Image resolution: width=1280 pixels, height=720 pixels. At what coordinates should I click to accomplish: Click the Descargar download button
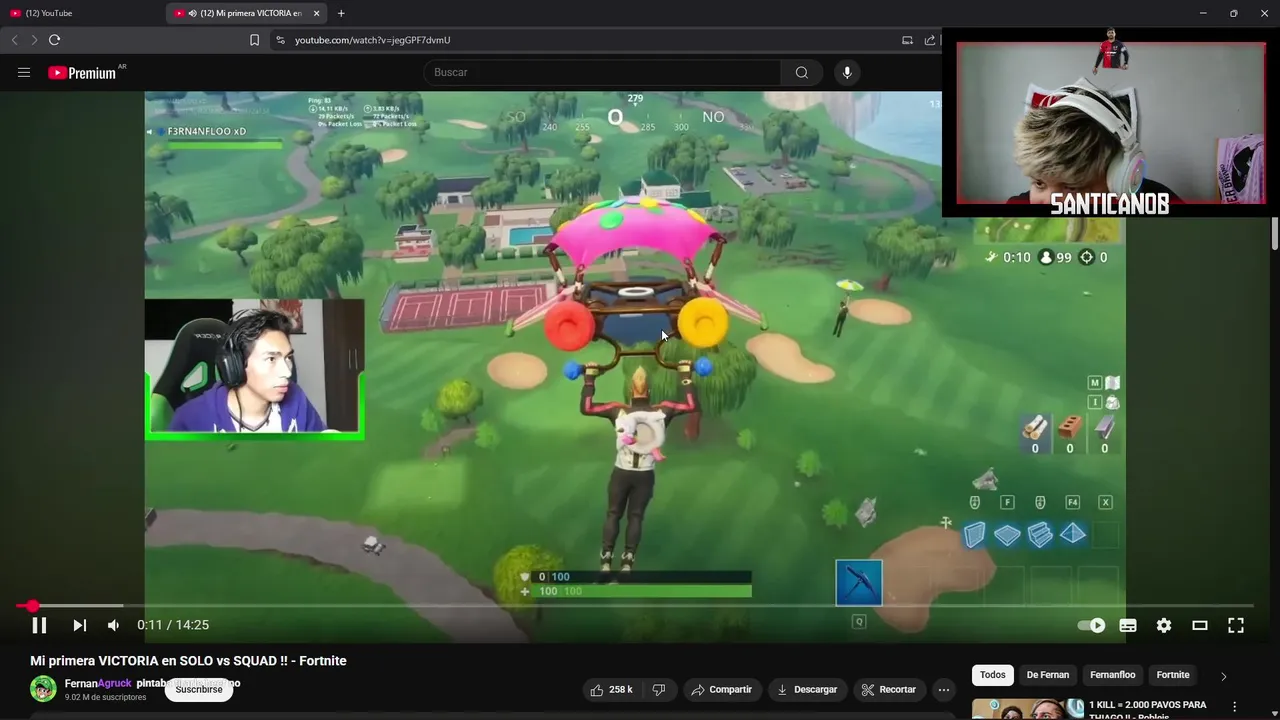[806, 690]
